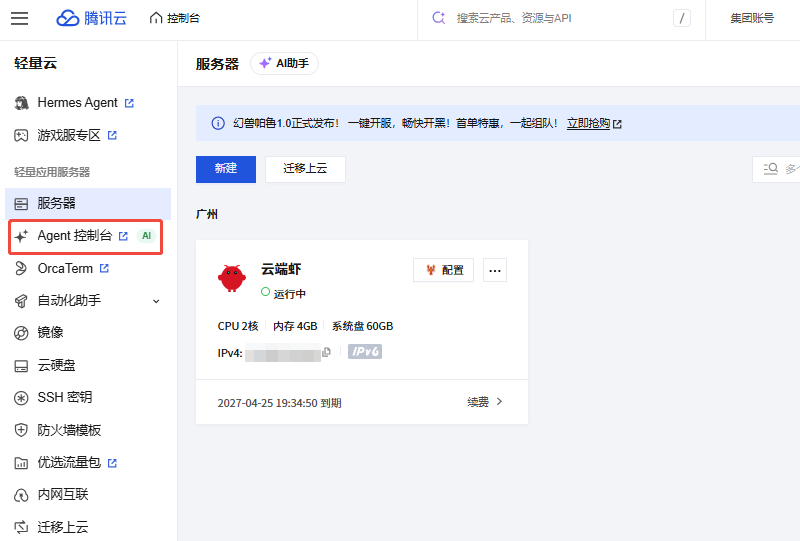Click the 新建 button
Image resolution: width=800 pixels, height=541 pixels.
point(226,169)
